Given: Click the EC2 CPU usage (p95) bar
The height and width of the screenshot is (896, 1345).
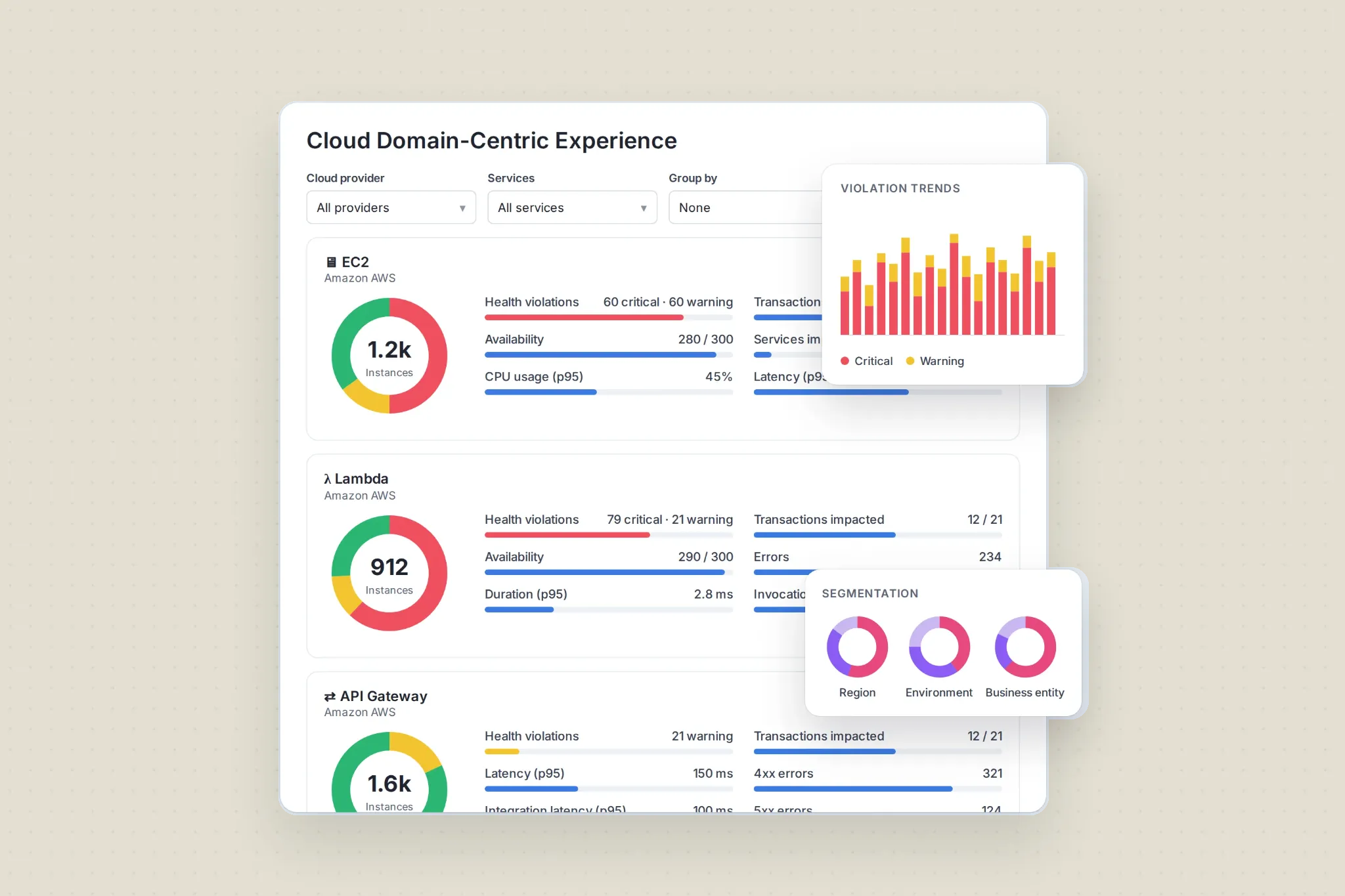Looking at the screenshot, I should (x=609, y=393).
